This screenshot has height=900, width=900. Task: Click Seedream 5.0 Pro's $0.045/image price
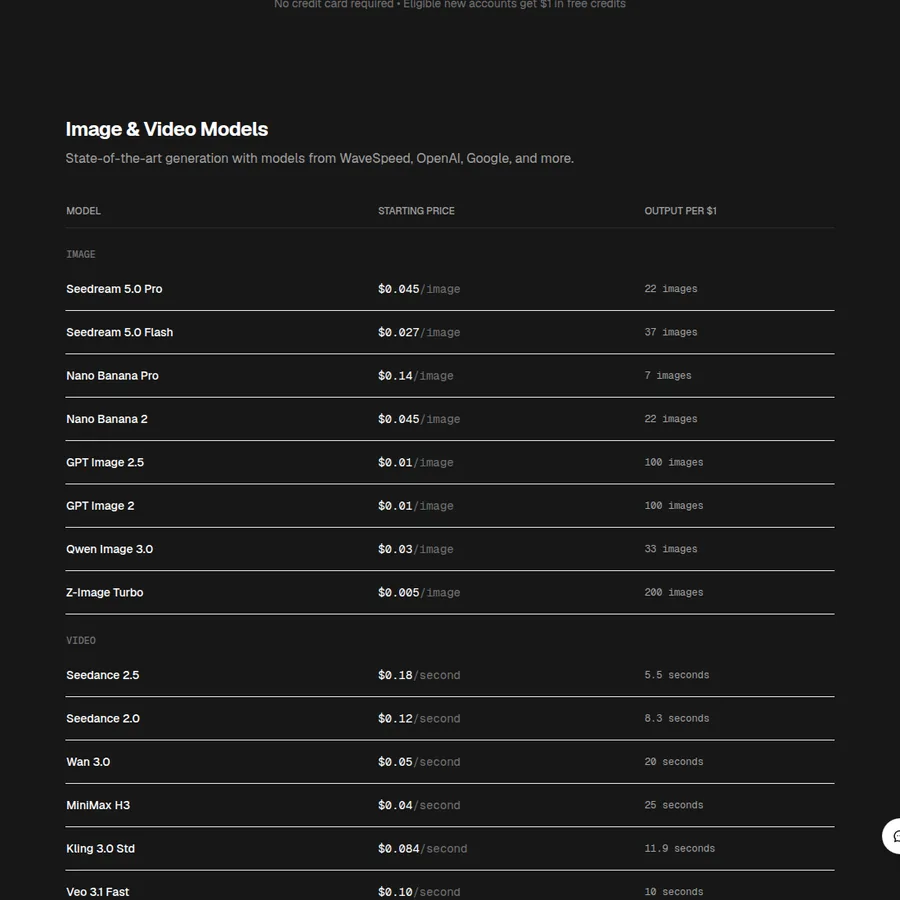coord(419,289)
